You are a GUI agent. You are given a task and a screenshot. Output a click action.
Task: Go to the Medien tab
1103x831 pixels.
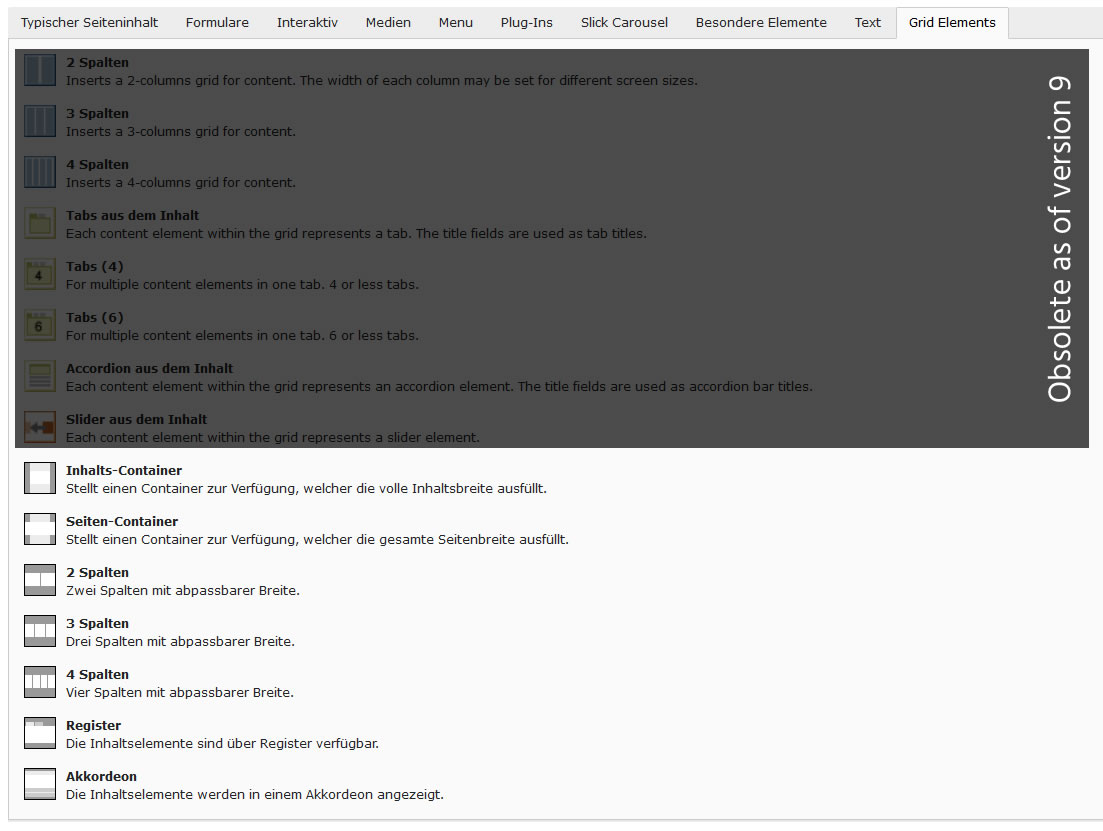[388, 22]
